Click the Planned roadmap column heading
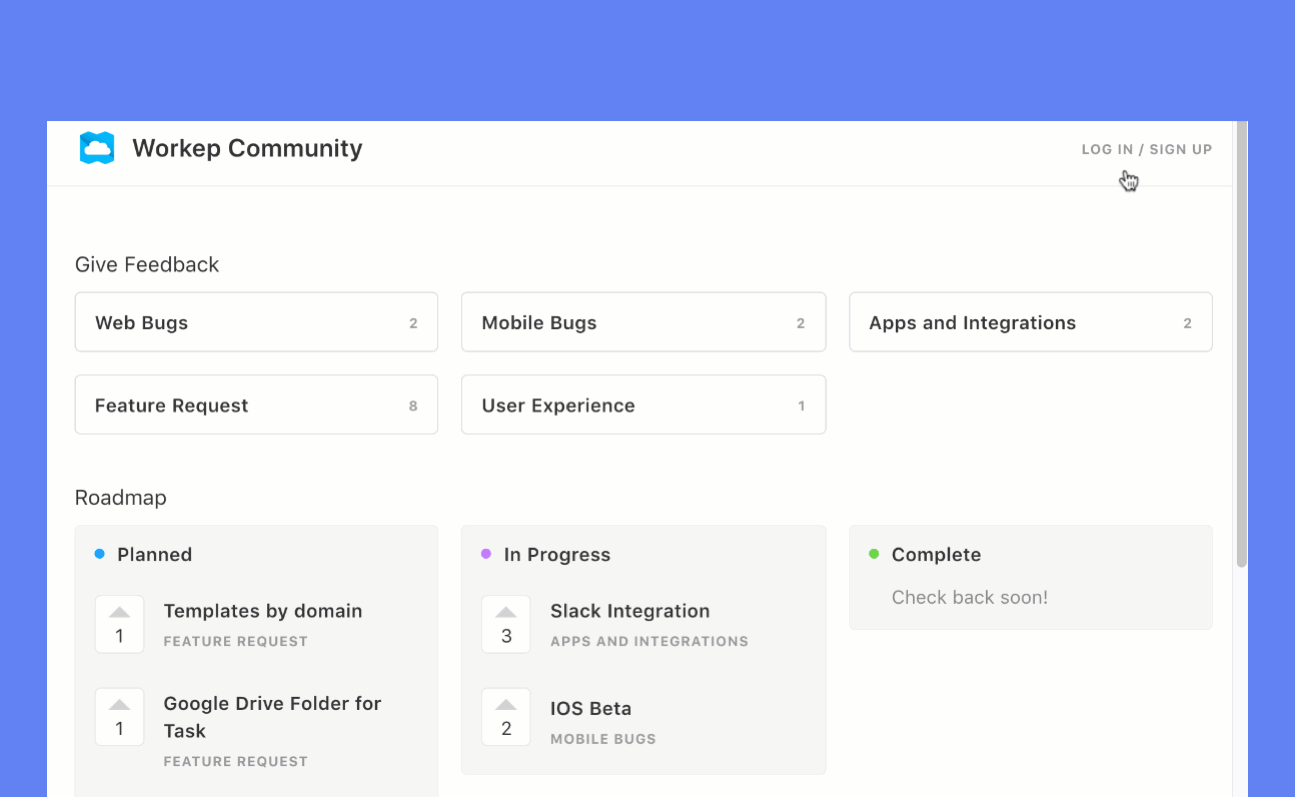 pos(154,554)
